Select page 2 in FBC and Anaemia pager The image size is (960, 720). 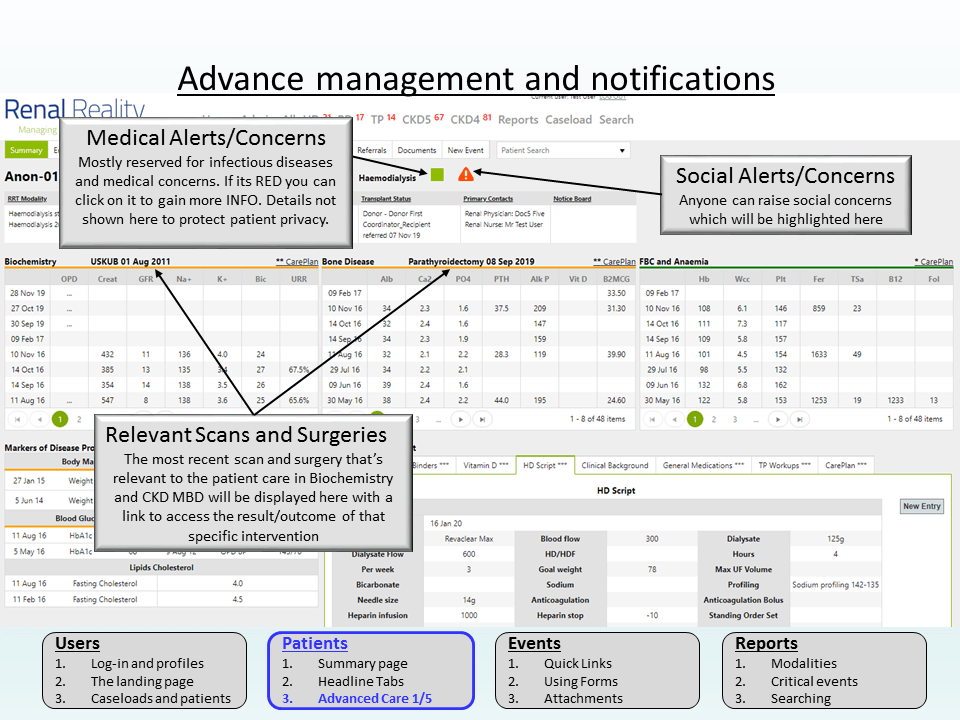713,420
